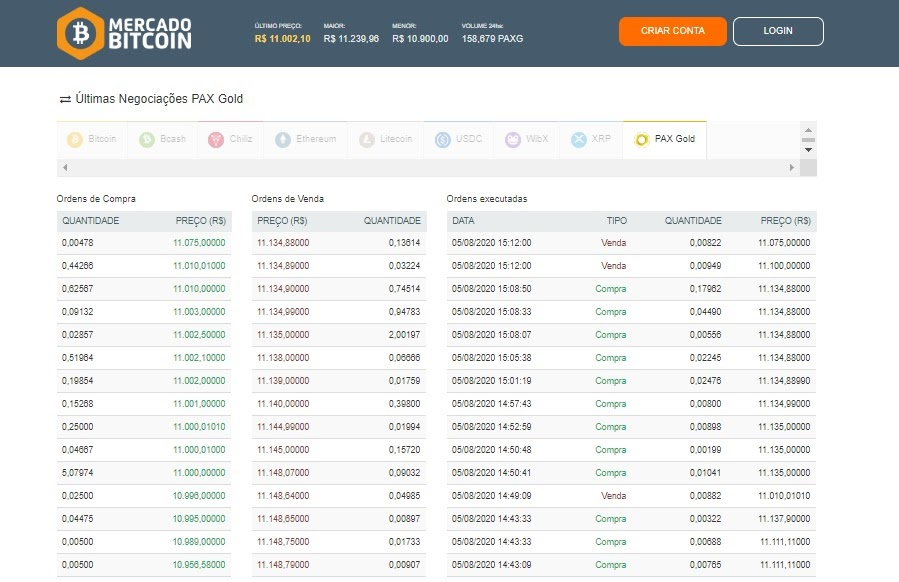The height and width of the screenshot is (582, 899).
Task: Click QUANTIDADE header in Ordens de Compra
Action: coord(91,221)
